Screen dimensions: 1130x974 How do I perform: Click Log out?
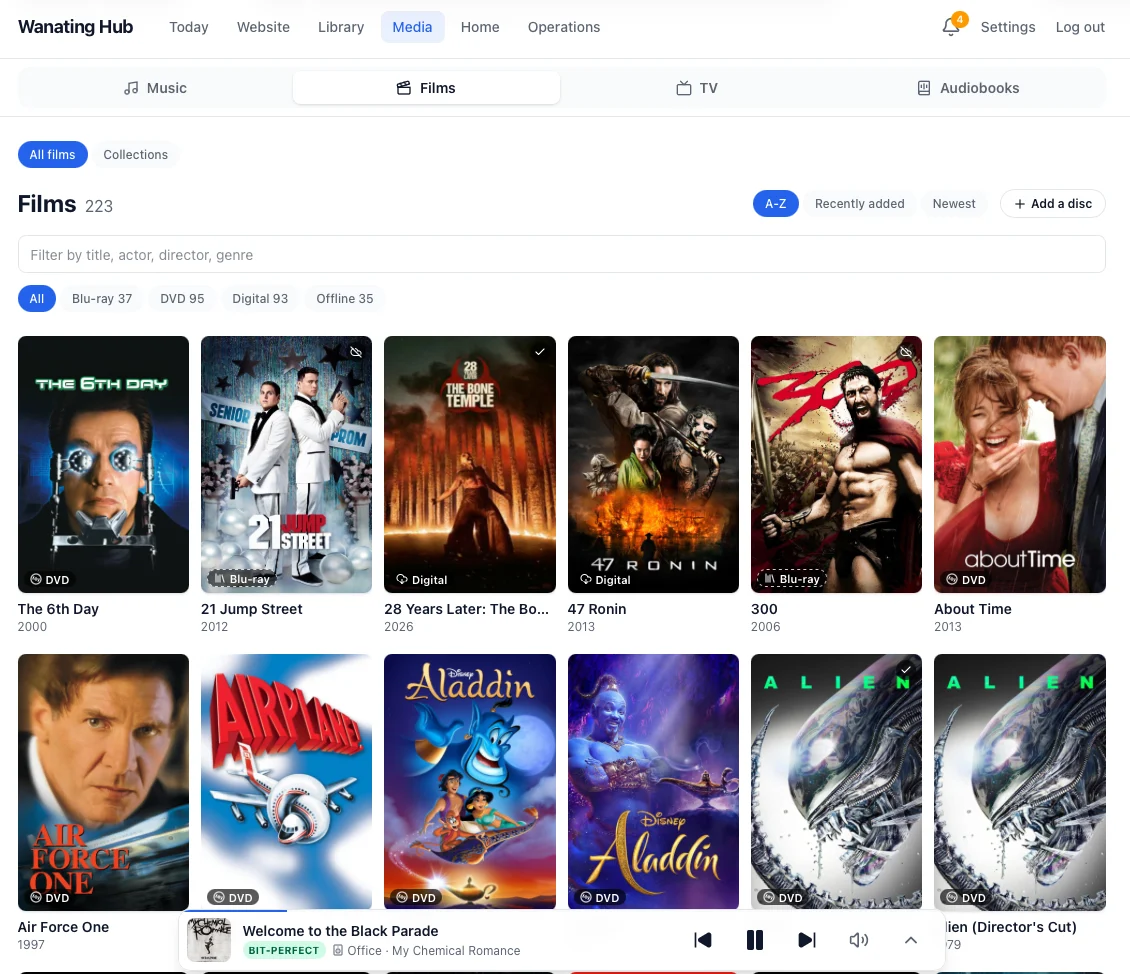coord(1080,27)
